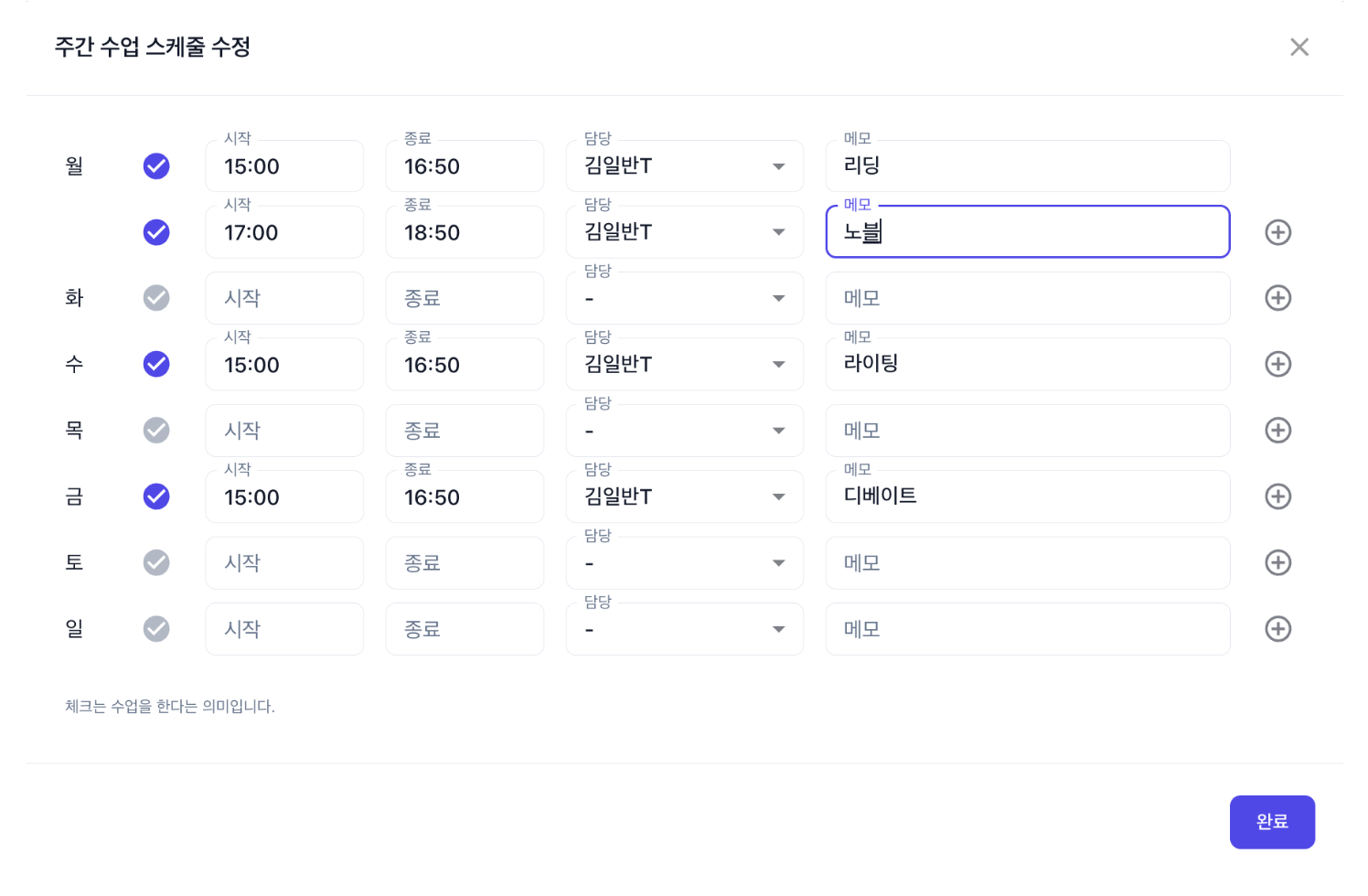Check the 목 class checkbox
1368x896 pixels.
point(156,431)
